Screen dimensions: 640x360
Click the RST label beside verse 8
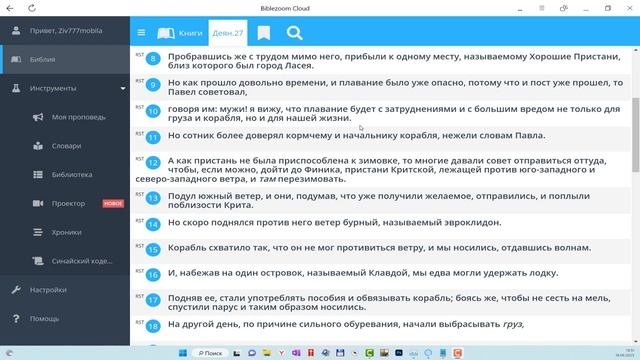click(140, 54)
